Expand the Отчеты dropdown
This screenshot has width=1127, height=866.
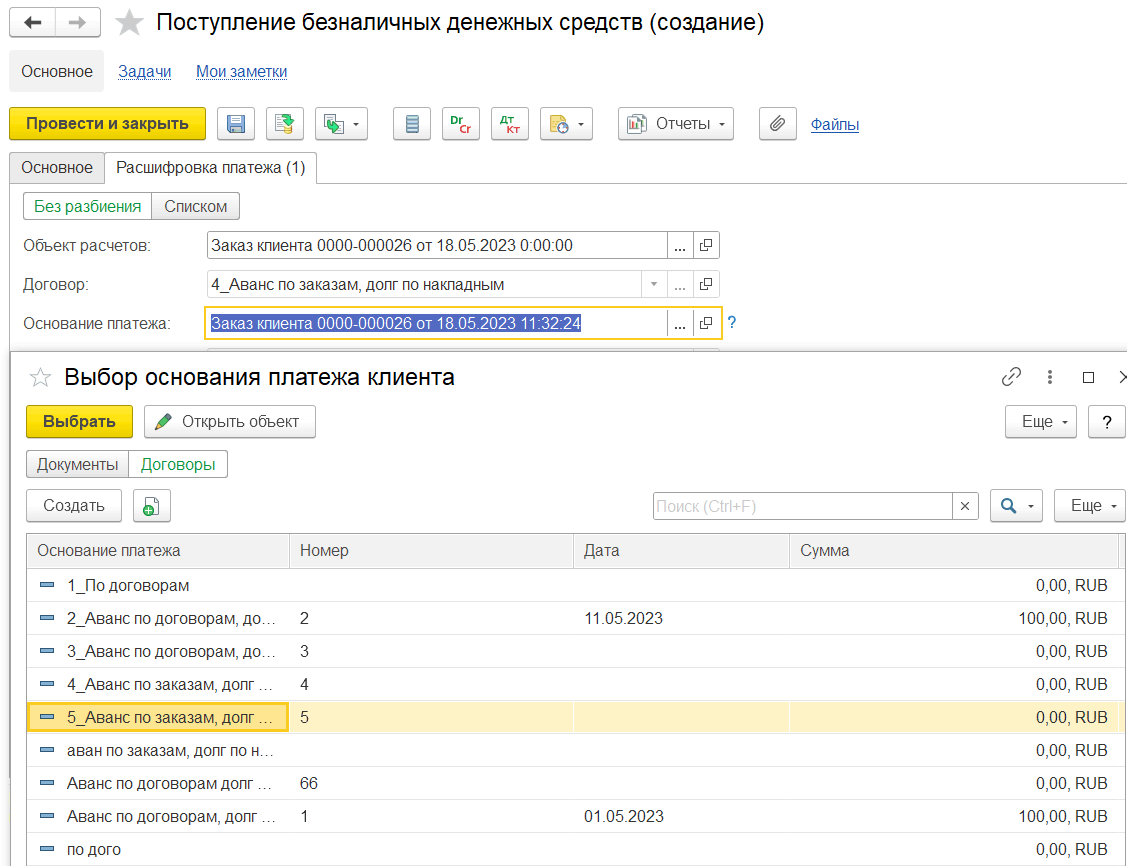[x=676, y=124]
